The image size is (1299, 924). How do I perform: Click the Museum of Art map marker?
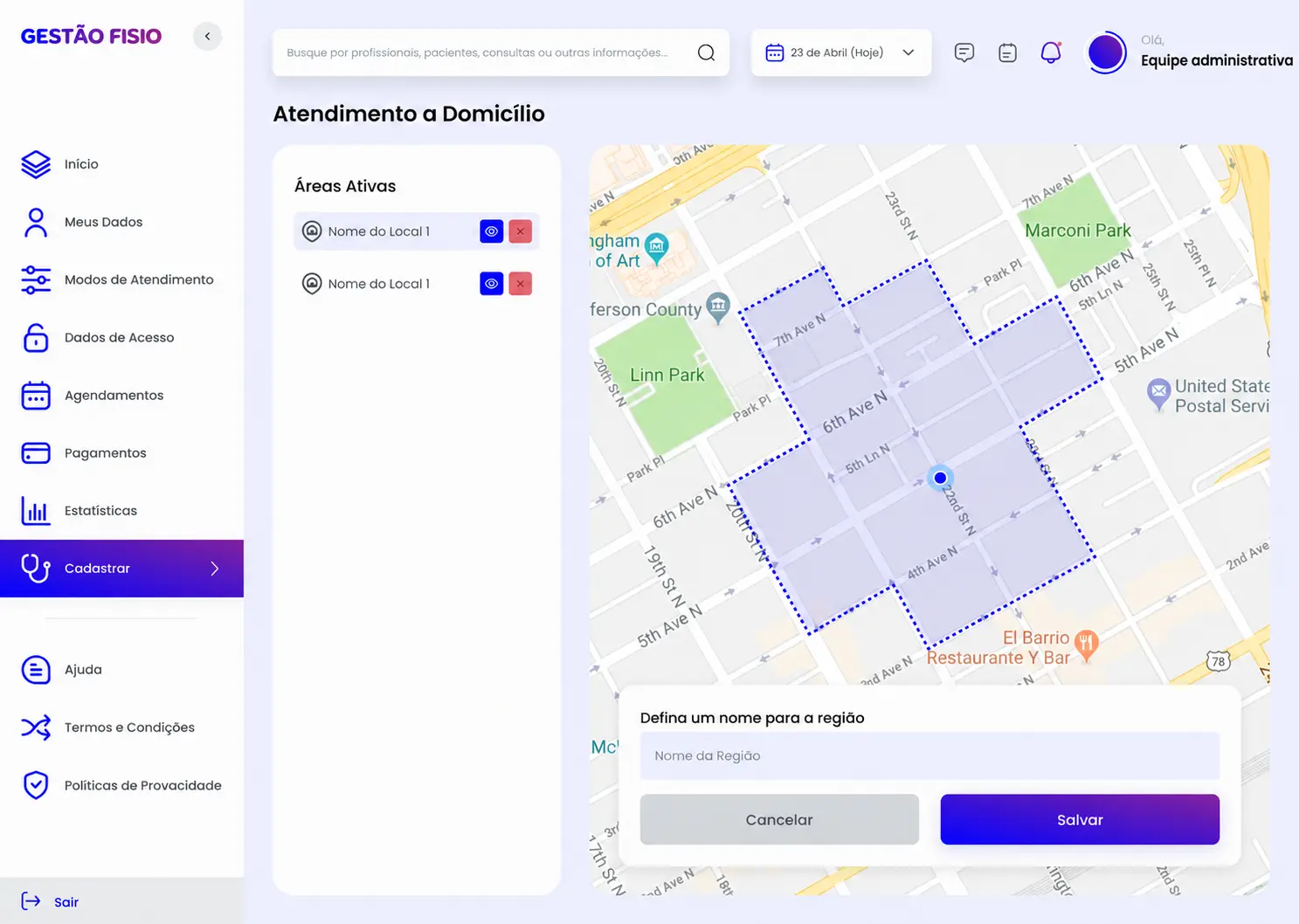[x=656, y=247]
